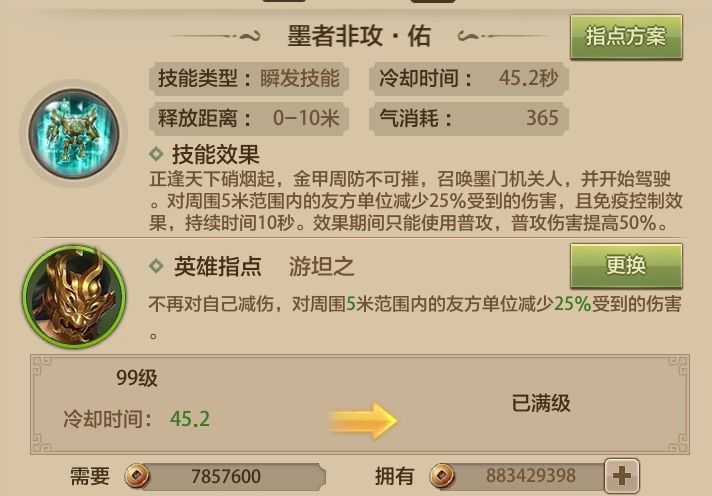Select the 技能类型 瞬发技能 field
The width and height of the screenshot is (712, 496).
click(248, 78)
